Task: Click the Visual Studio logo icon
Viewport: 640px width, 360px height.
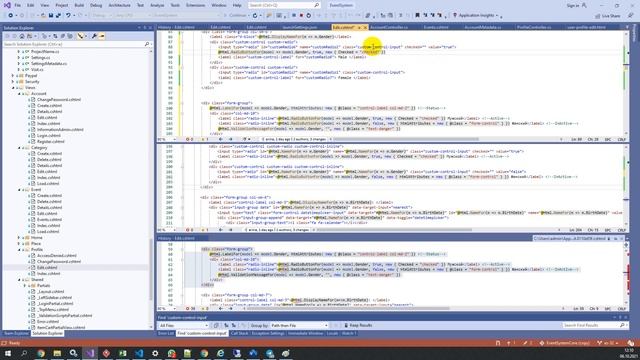Action: tap(7, 5)
